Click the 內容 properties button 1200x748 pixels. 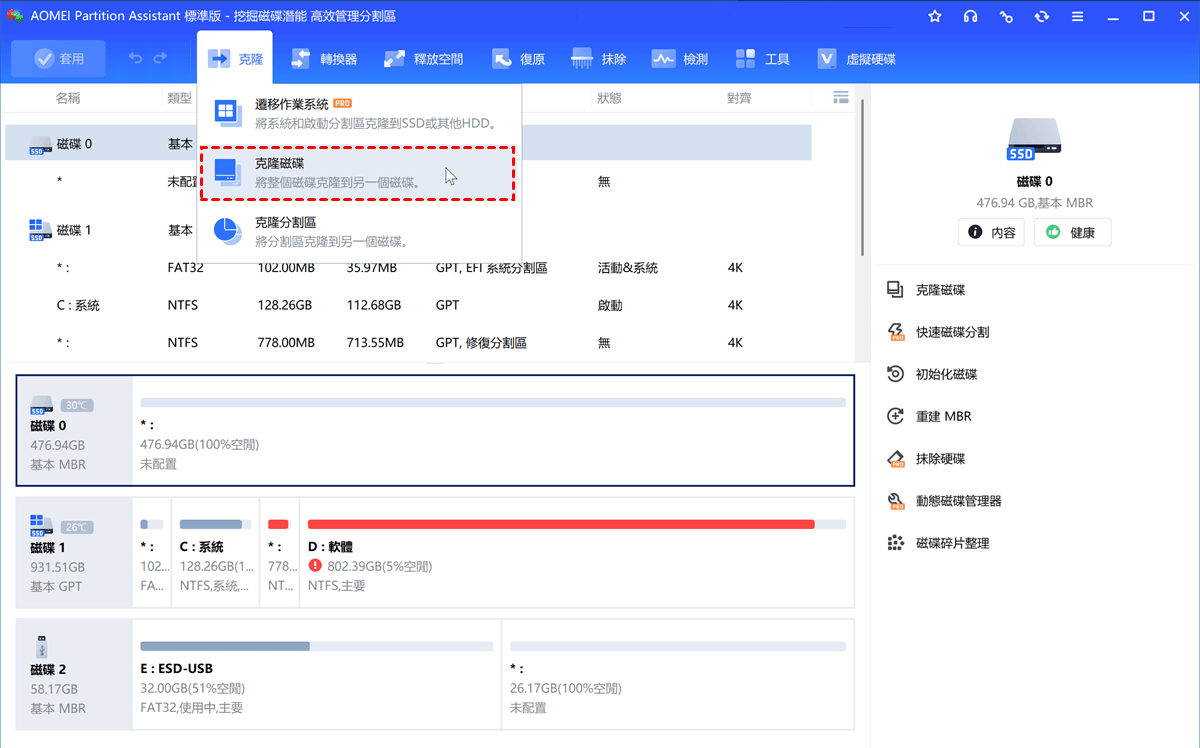coord(992,232)
